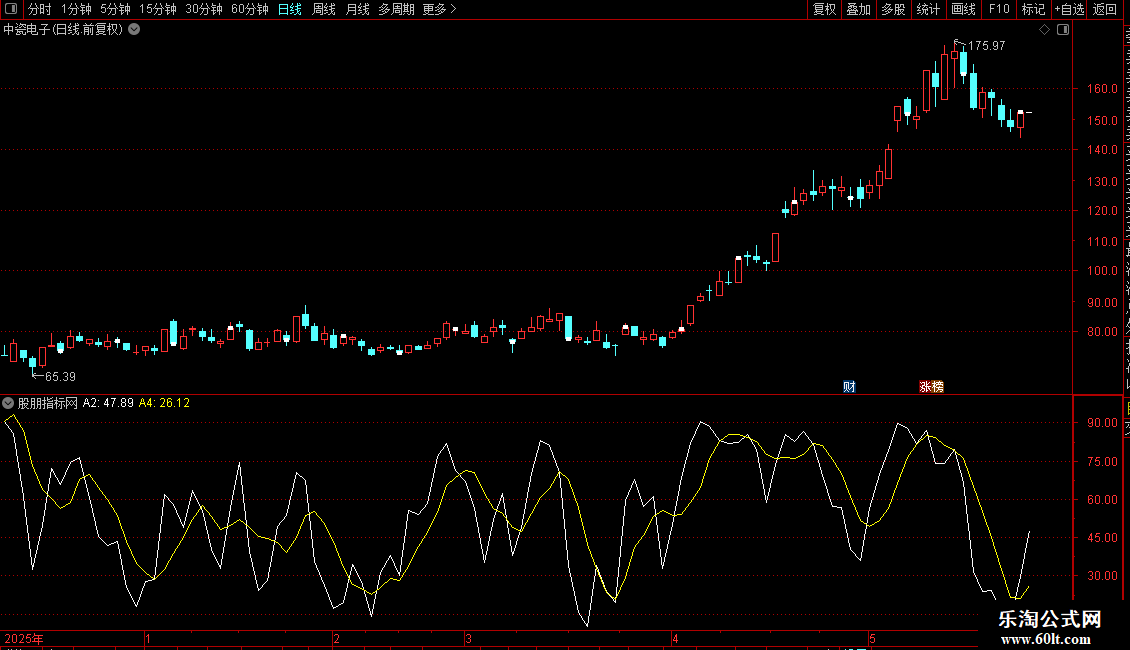Click the A4: 26.12 indicator value
1130x650 pixels.
pyautogui.click(x=164, y=403)
